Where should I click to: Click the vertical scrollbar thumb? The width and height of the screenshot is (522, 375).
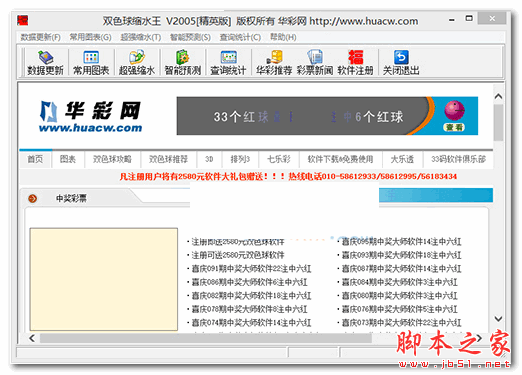498,122
